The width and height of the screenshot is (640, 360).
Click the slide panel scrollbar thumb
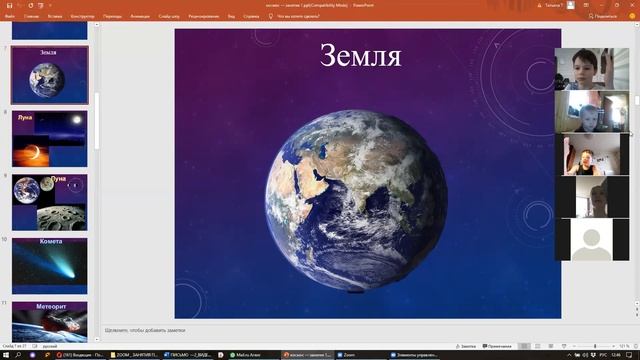tap(97, 121)
